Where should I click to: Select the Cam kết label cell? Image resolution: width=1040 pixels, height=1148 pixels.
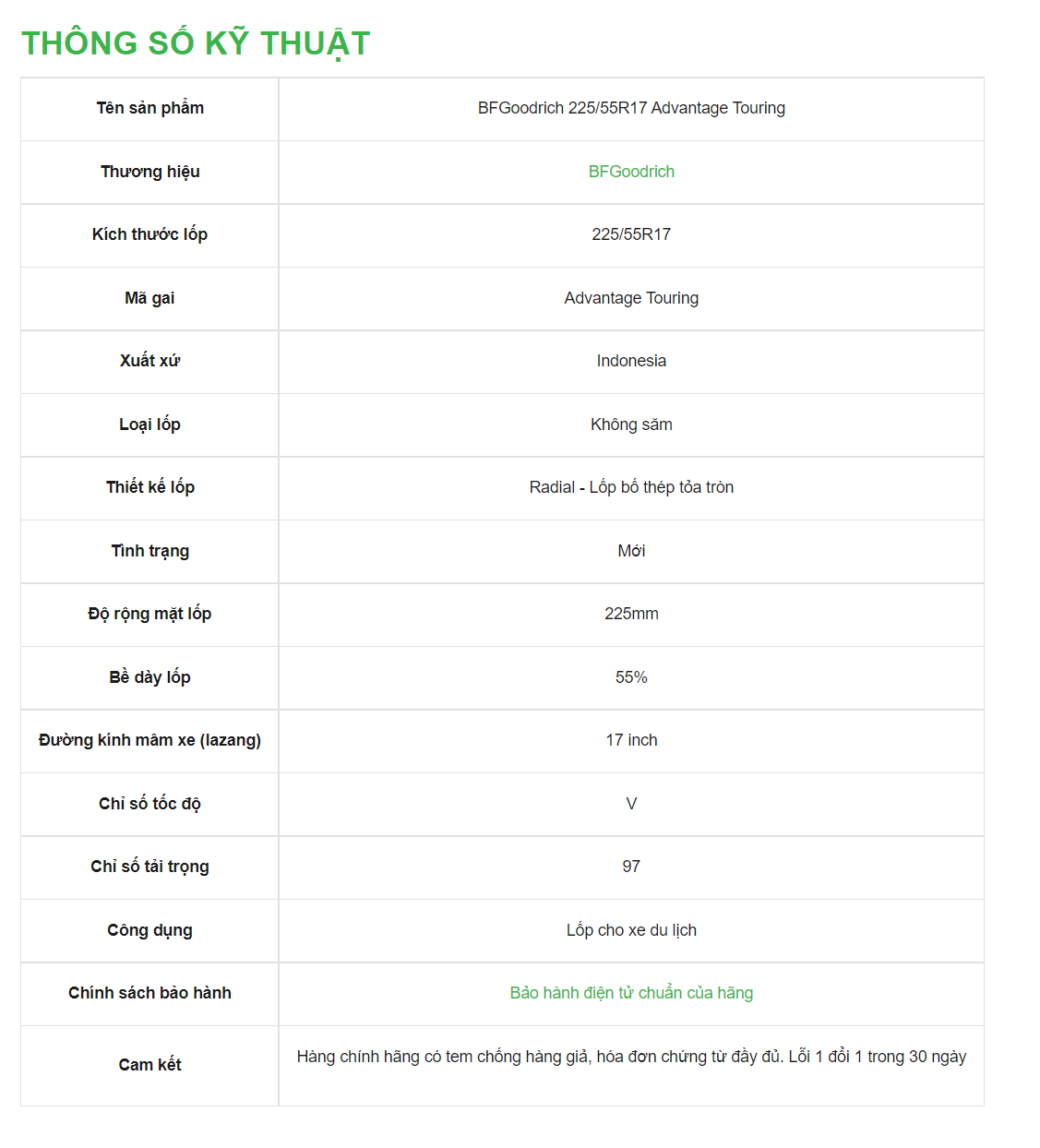pyautogui.click(x=149, y=1066)
